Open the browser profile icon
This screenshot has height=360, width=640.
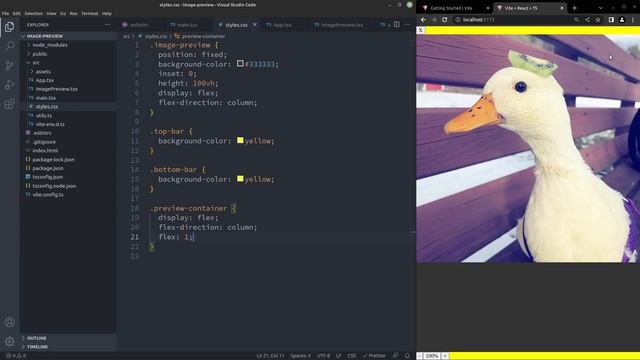tap(622, 19)
